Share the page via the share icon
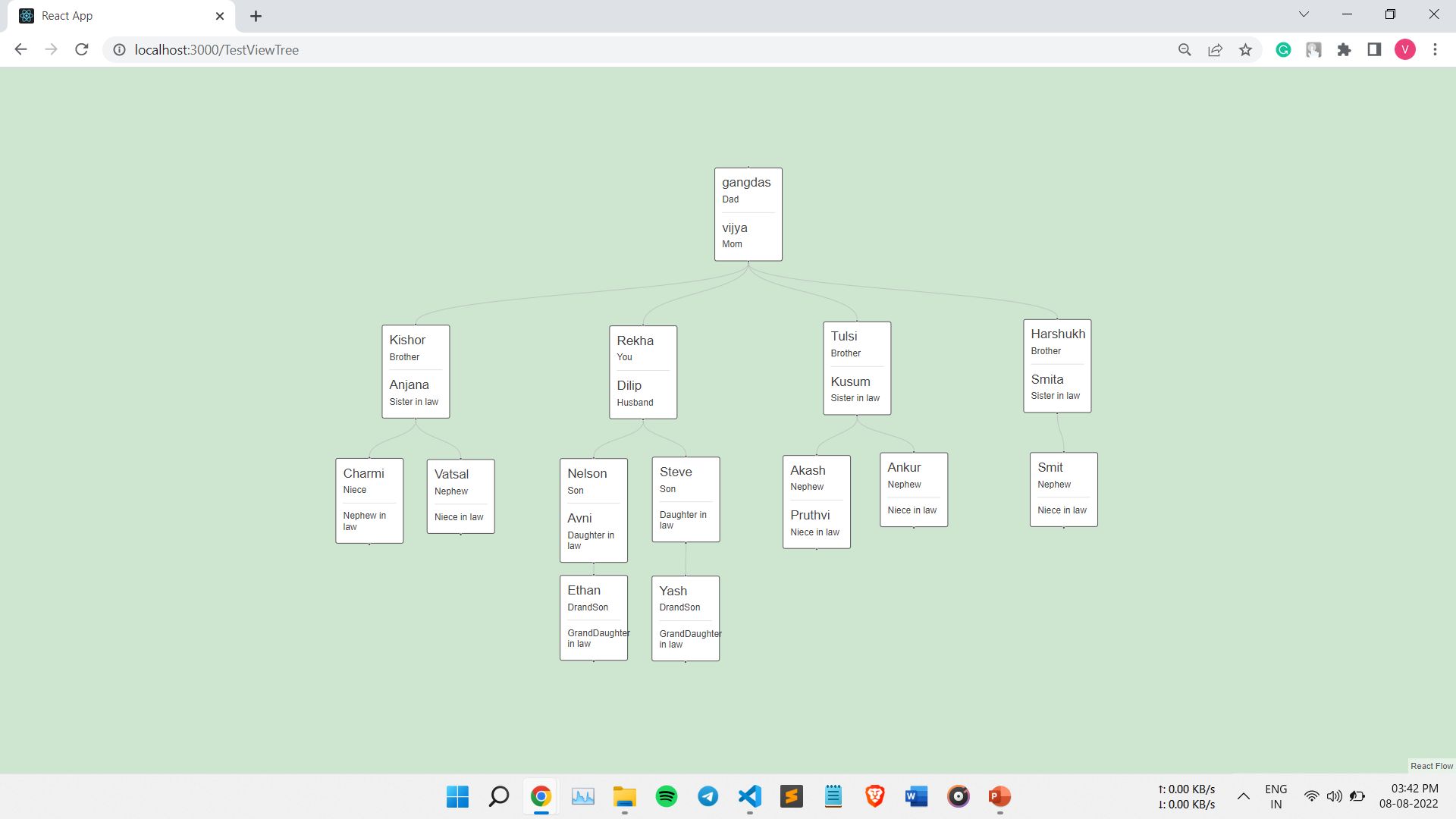The image size is (1456, 819). tap(1215, 49)
